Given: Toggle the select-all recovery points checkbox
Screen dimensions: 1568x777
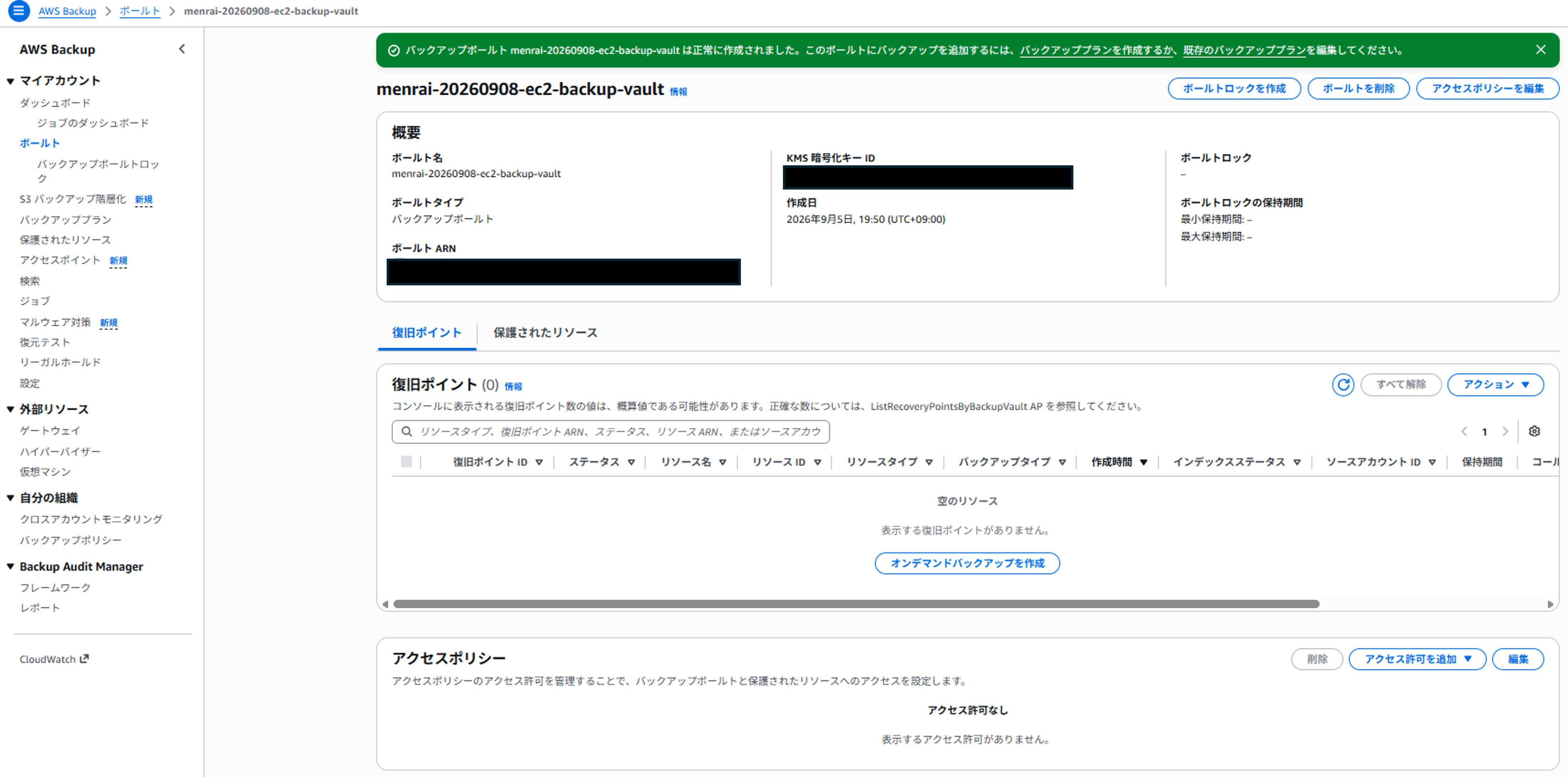Looking at the screenshot, I should coord(406,461).
